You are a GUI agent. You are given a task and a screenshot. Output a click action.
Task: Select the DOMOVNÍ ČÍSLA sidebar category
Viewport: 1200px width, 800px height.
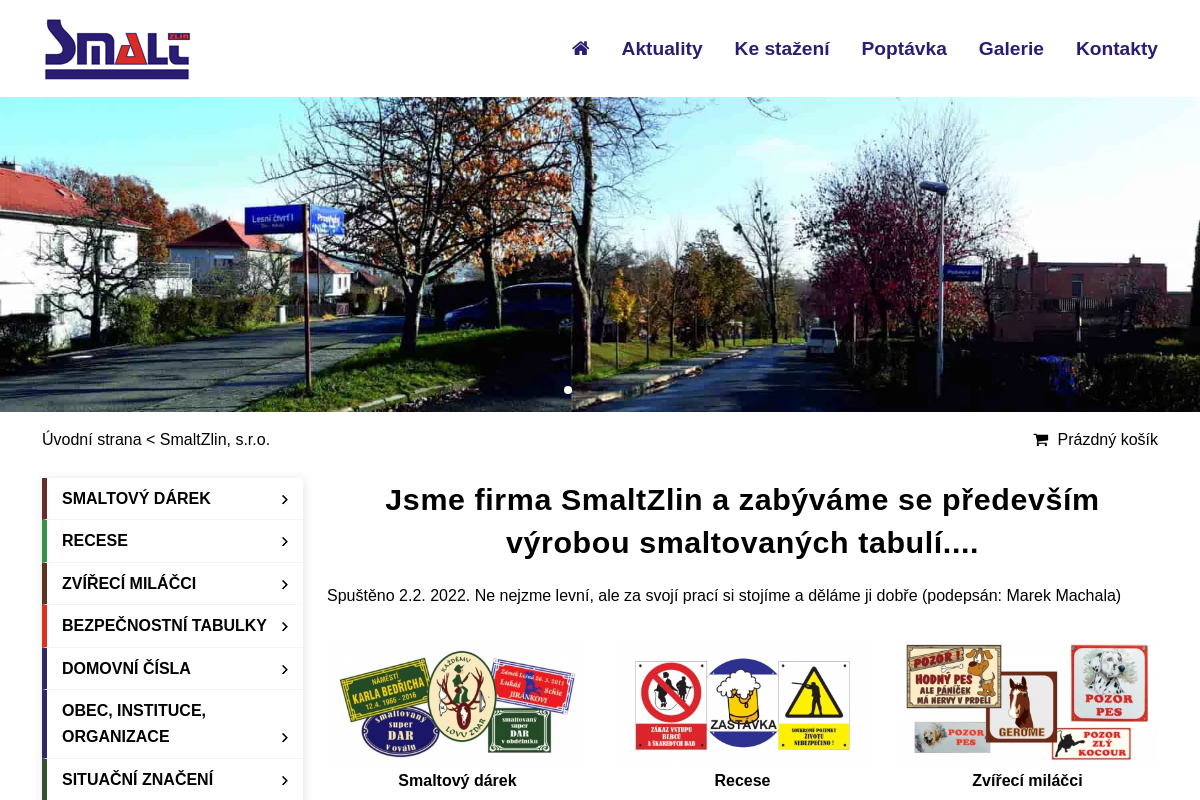(126, 668)
